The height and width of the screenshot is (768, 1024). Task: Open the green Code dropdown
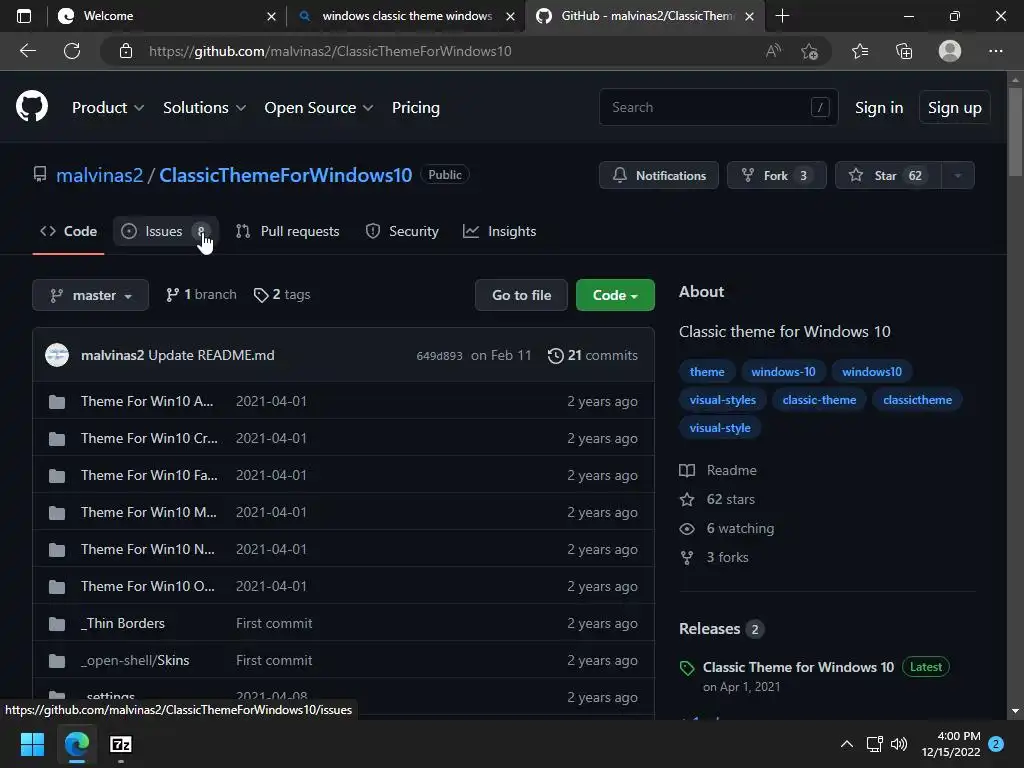(615, 295)
